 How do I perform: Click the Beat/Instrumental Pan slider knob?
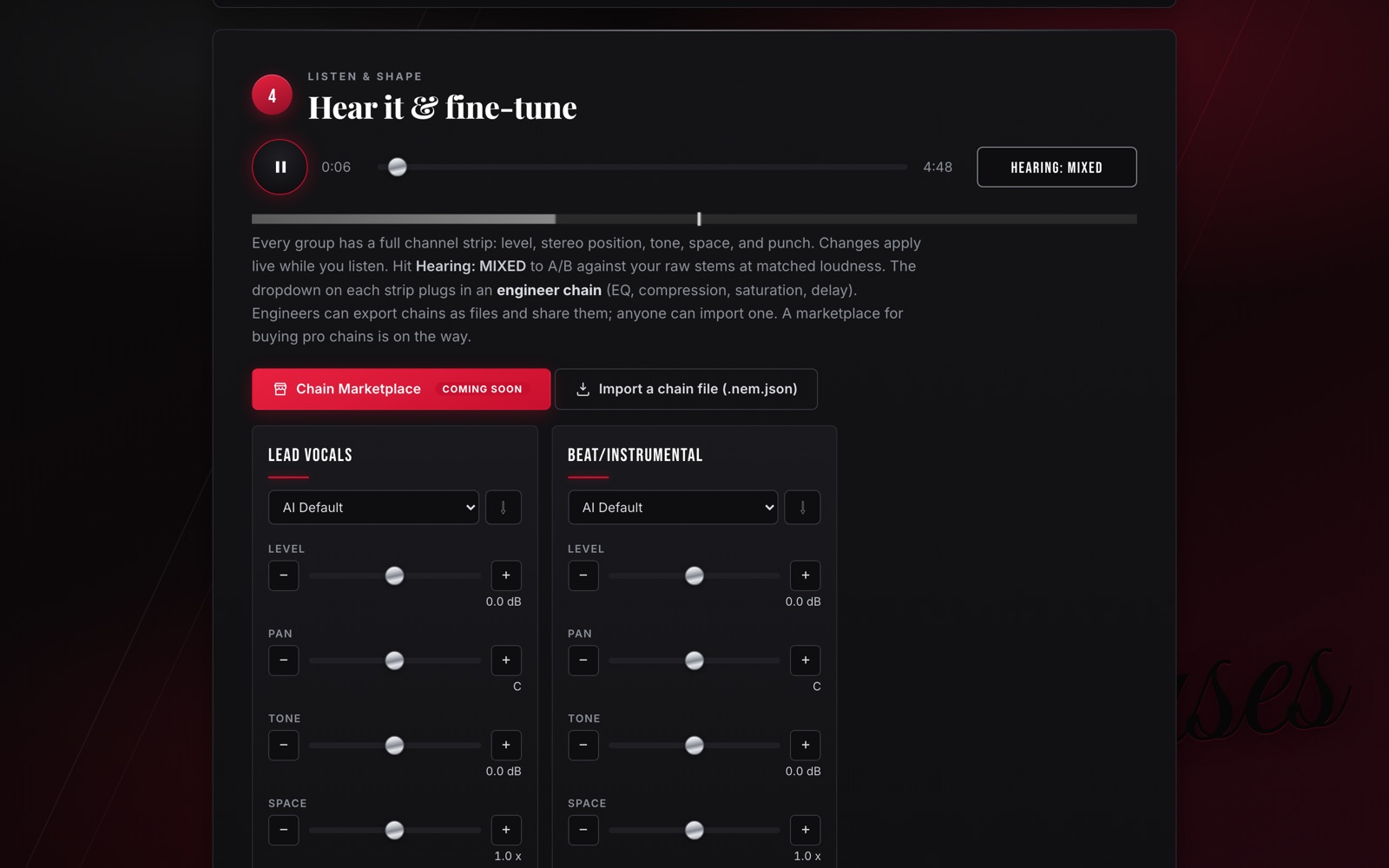694,661
